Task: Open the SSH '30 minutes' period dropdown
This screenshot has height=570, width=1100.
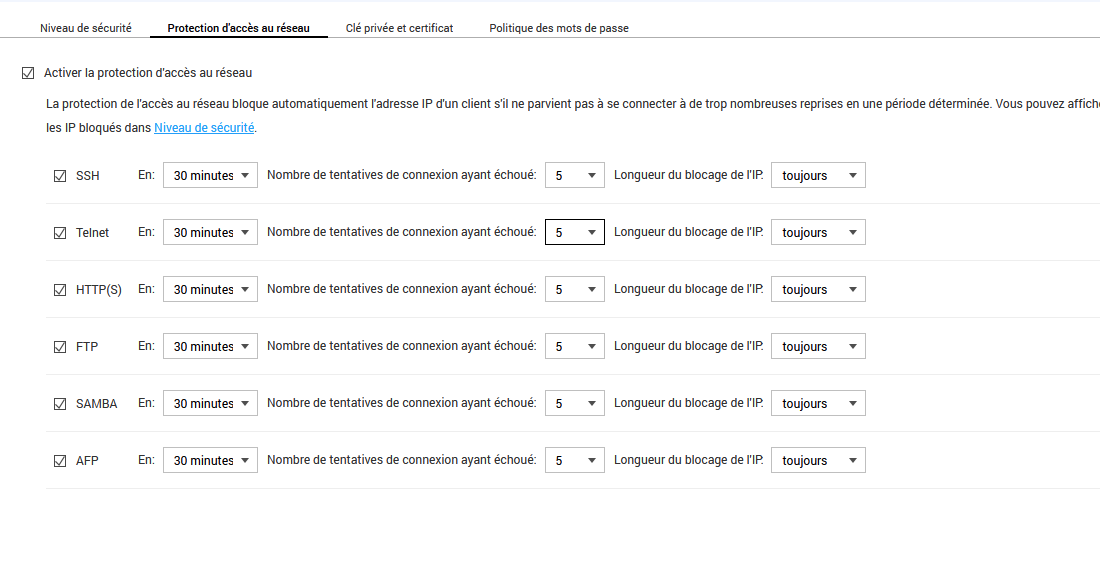Action: [x=210, y=176]
